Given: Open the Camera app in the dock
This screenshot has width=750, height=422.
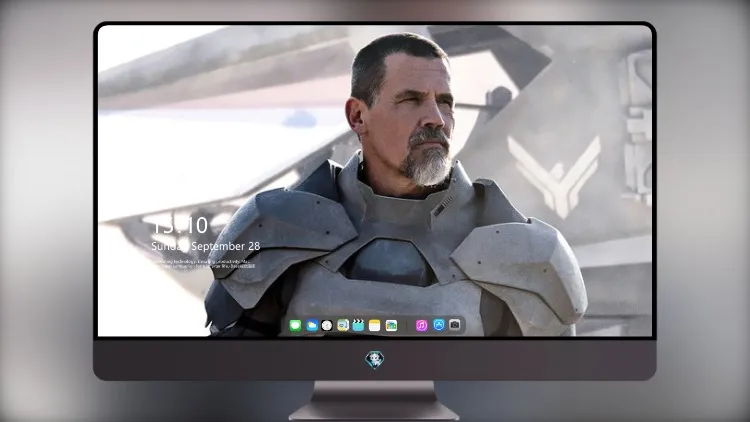Looking at the screenshot, I should pos(455,325).
